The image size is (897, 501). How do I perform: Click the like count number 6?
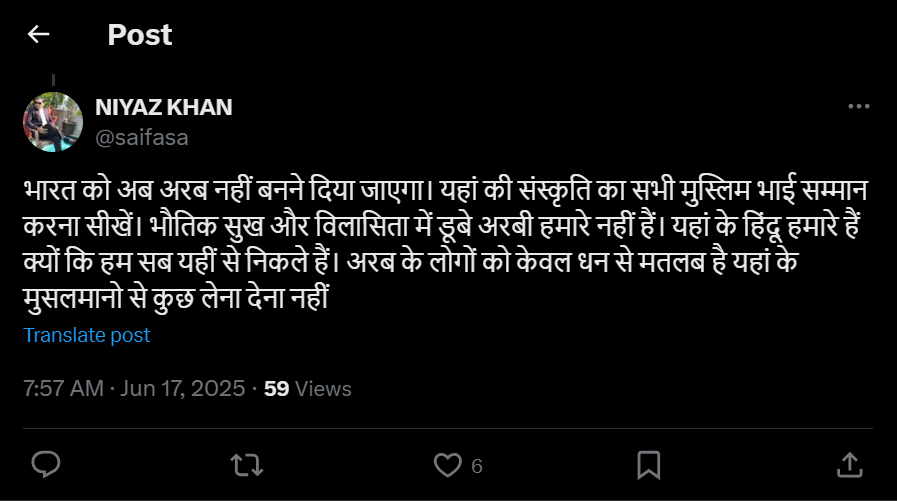tap(477, 466)
